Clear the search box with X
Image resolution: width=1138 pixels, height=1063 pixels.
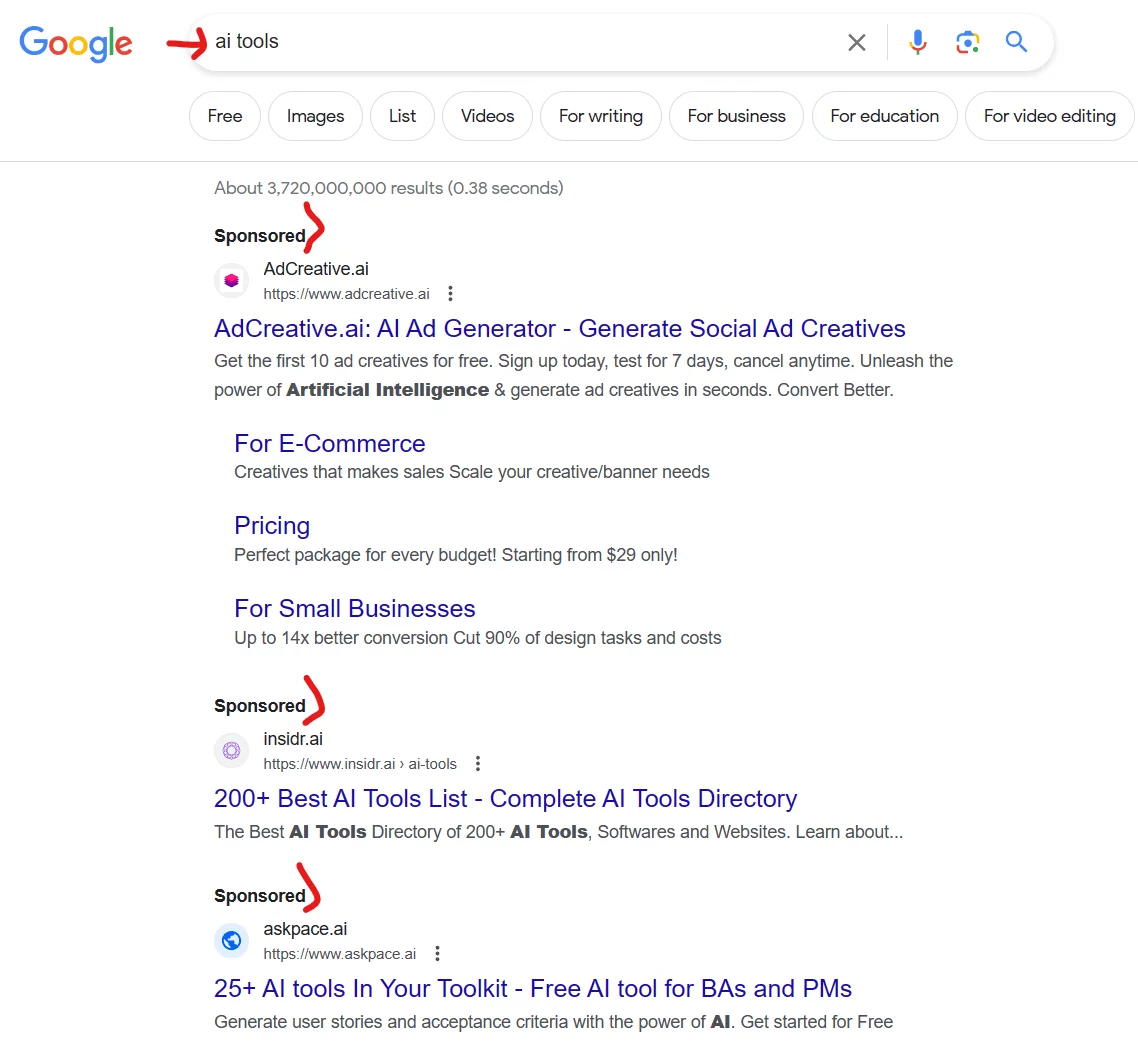[x=857, y=42]
